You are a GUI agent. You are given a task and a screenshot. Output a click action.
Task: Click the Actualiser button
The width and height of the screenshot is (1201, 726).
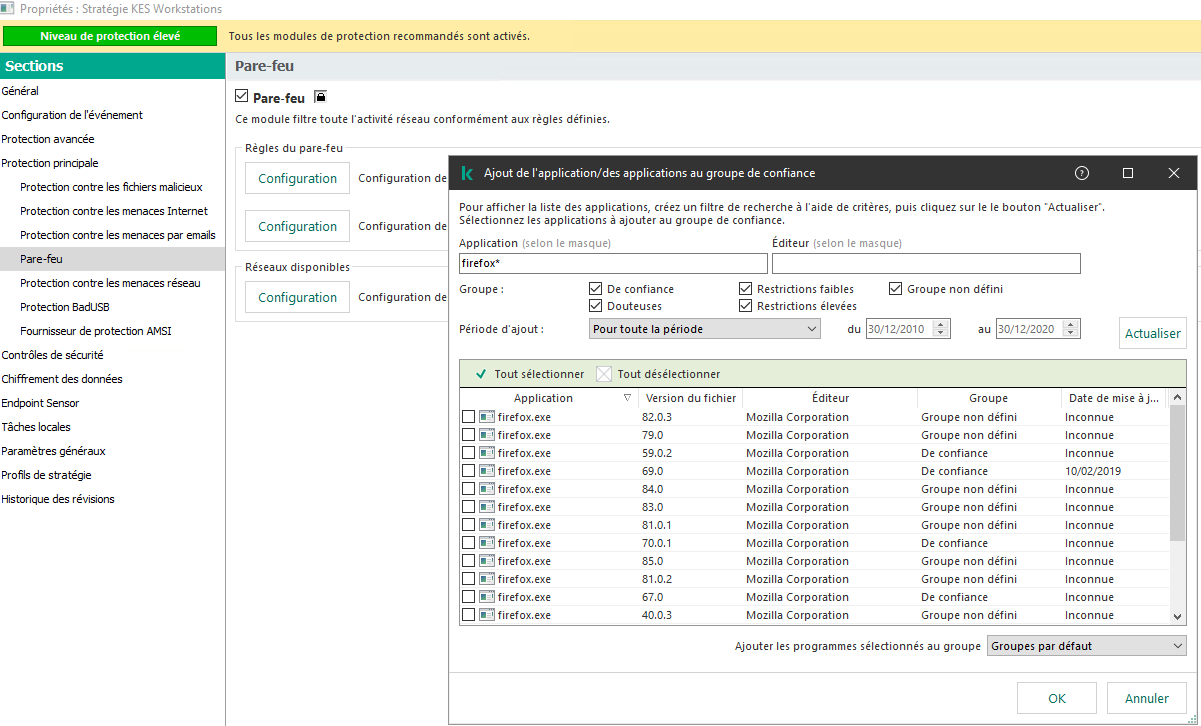coord(1152,333)
